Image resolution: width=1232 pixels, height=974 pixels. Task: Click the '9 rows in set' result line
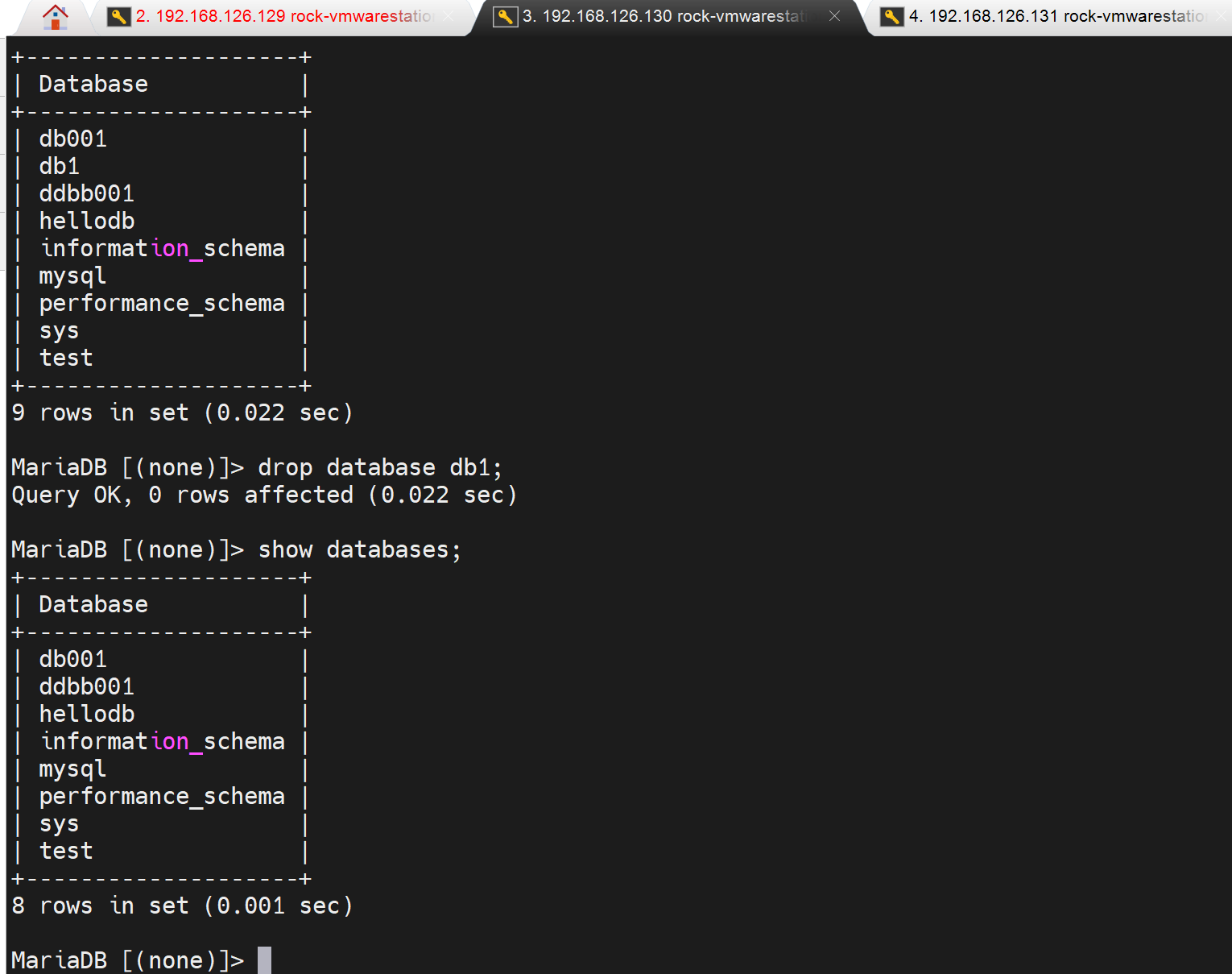pyautogui.click(x=182, y=412)
